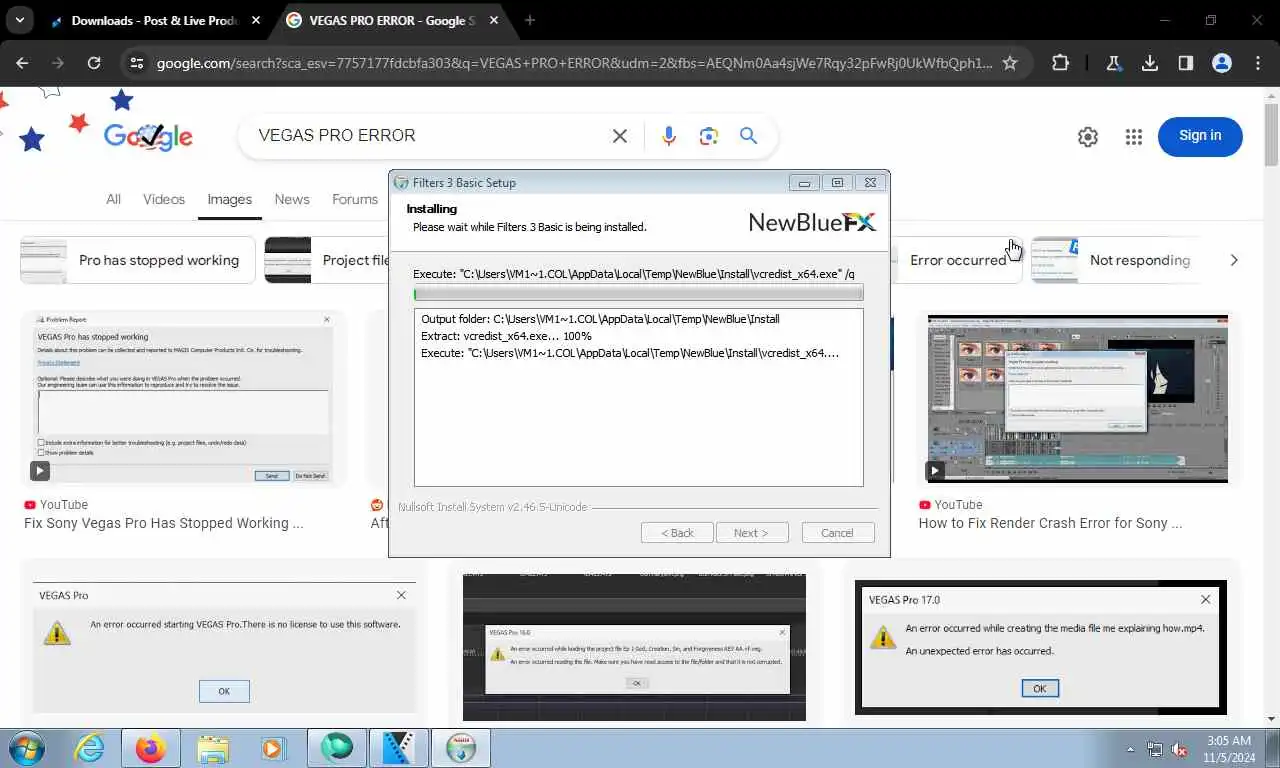This screenshot has height=768, width=1280.
Task: Search by image with Google Lens icon
Action: [x=709, y=136]
